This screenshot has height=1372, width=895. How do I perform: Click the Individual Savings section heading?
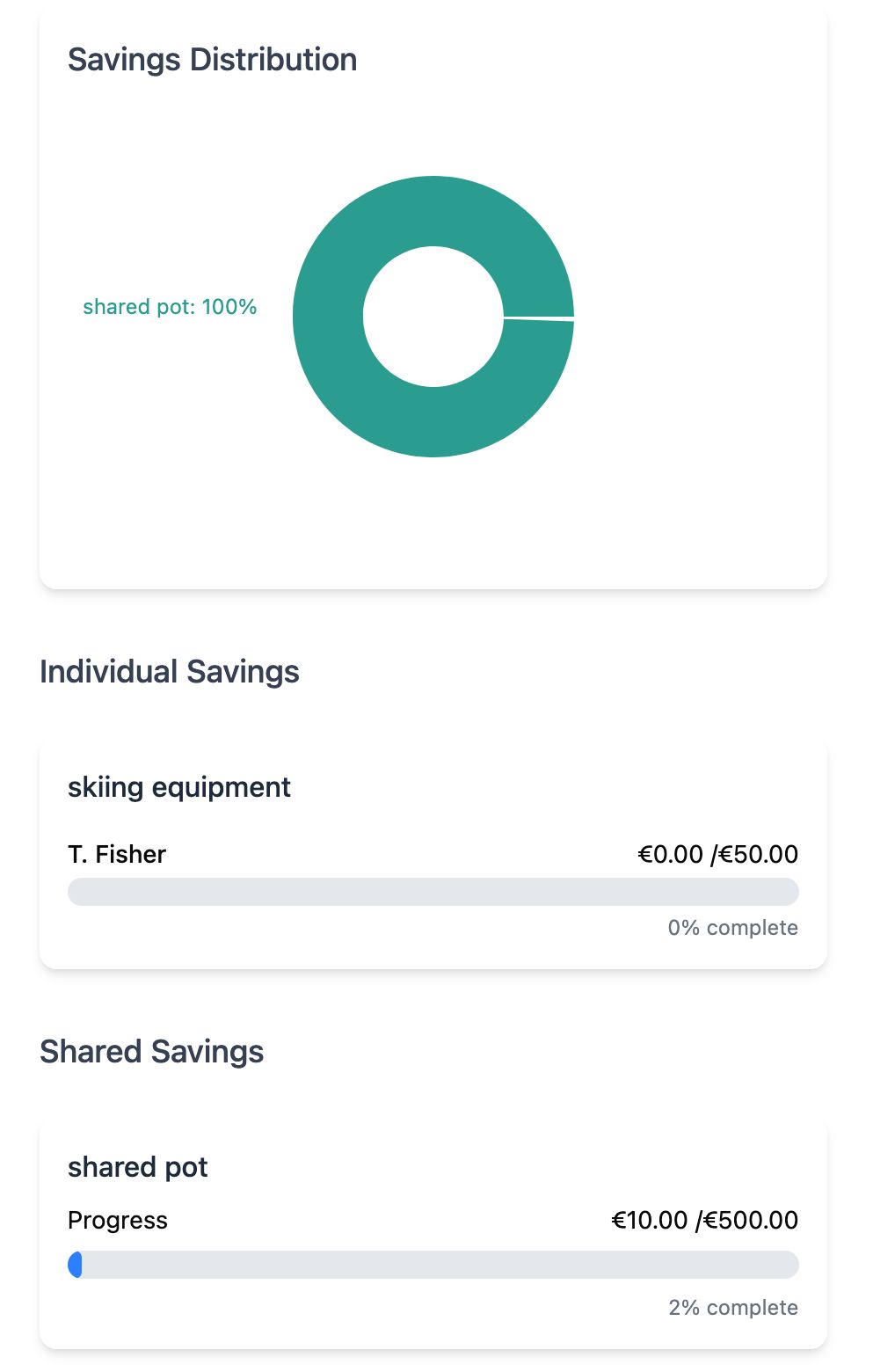coord(169,672)
